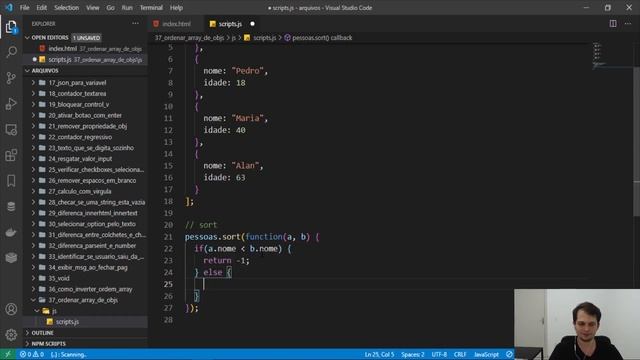Click VS Code logo in title bar
This screenshot has width=640, height=360.
point(9,7)
